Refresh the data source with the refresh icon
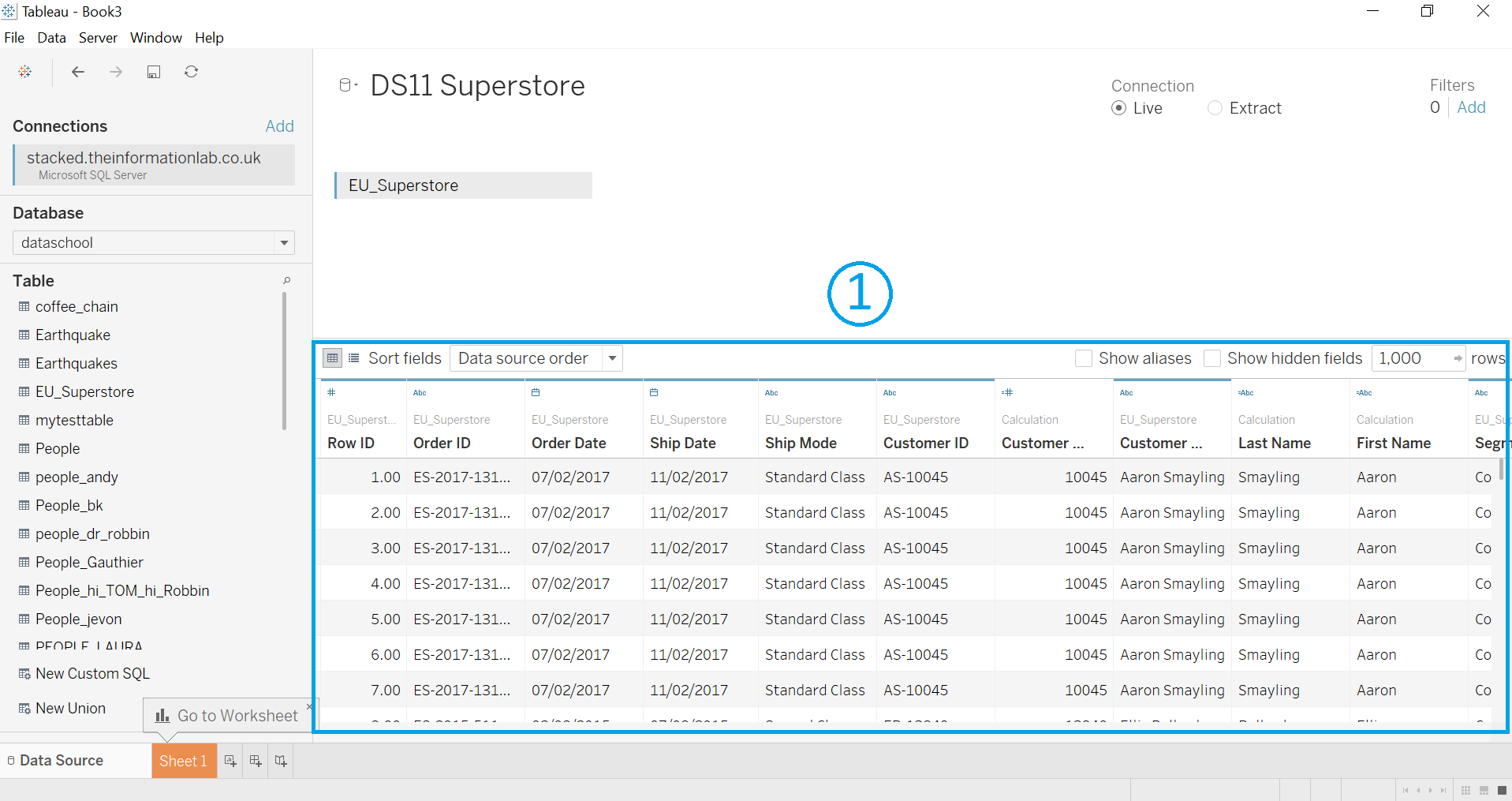The height and width of the screenshot is (801, 1512). pos(191,71)
